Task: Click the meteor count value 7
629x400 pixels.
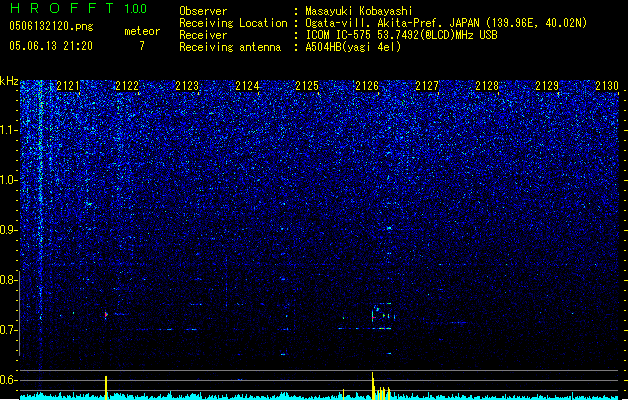Action: pyautogui.click(x=142, y=46)
